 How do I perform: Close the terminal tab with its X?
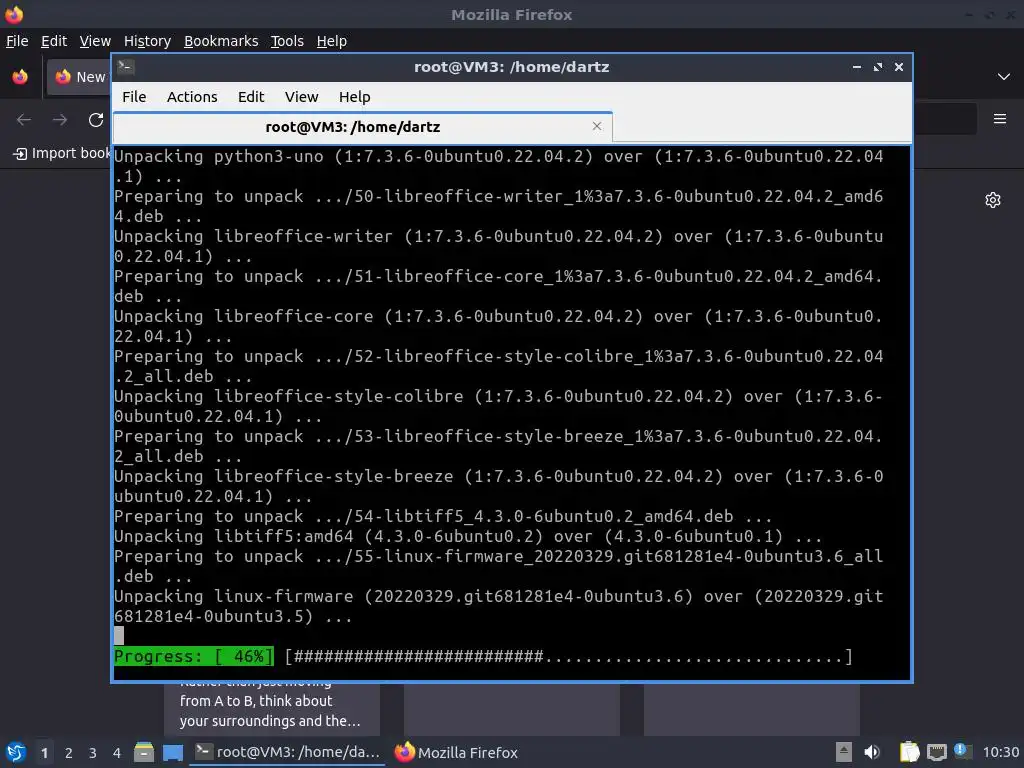click(596, 126)
